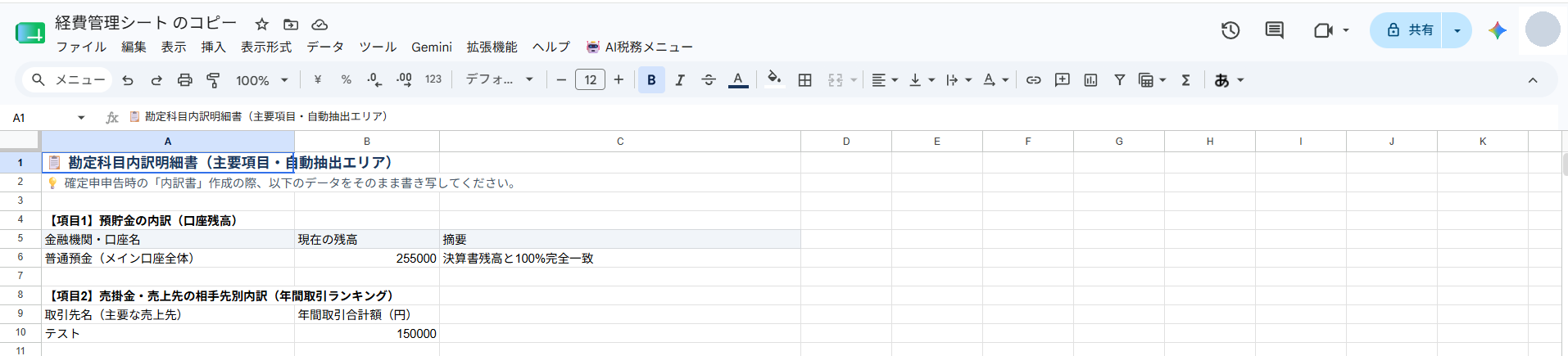Toggle italic formatting

click(680, 80)
